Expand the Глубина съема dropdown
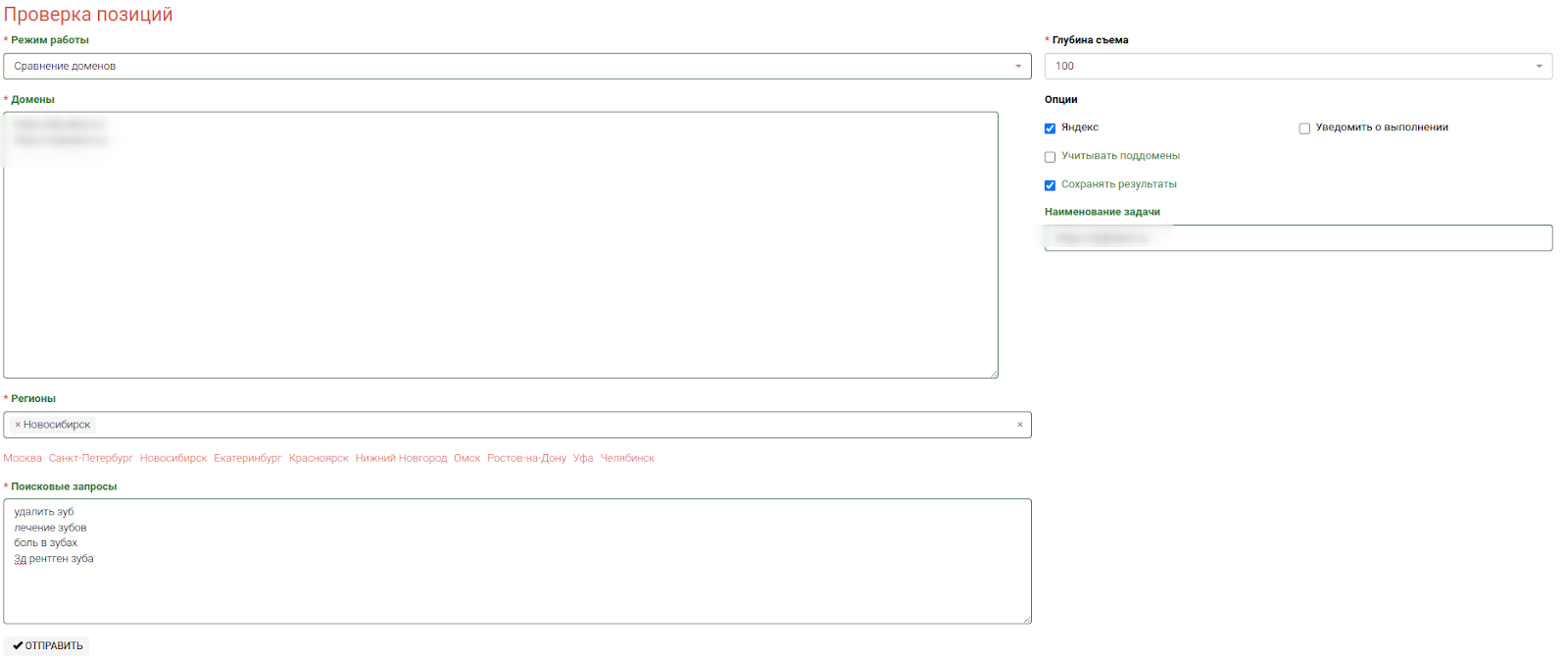 (x=1298, y=66)
